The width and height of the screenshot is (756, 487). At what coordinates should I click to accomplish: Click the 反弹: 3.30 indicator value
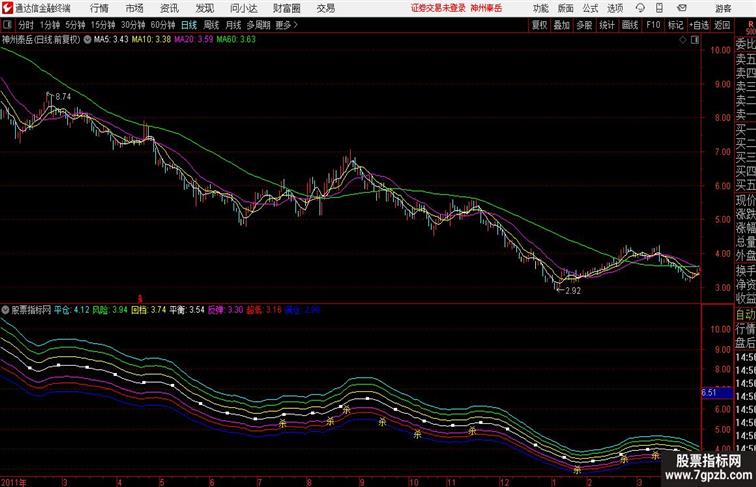(225, 310)
